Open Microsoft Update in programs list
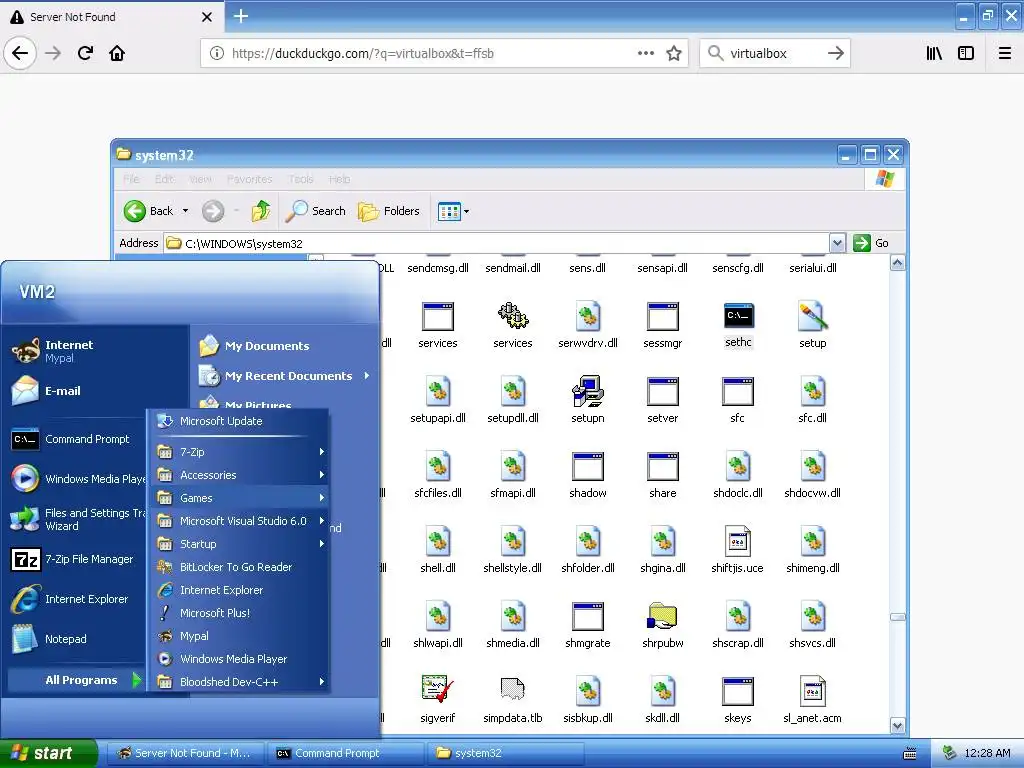Image resolution: width=1024 pixels, height=768 pixels. coord(239,421)
